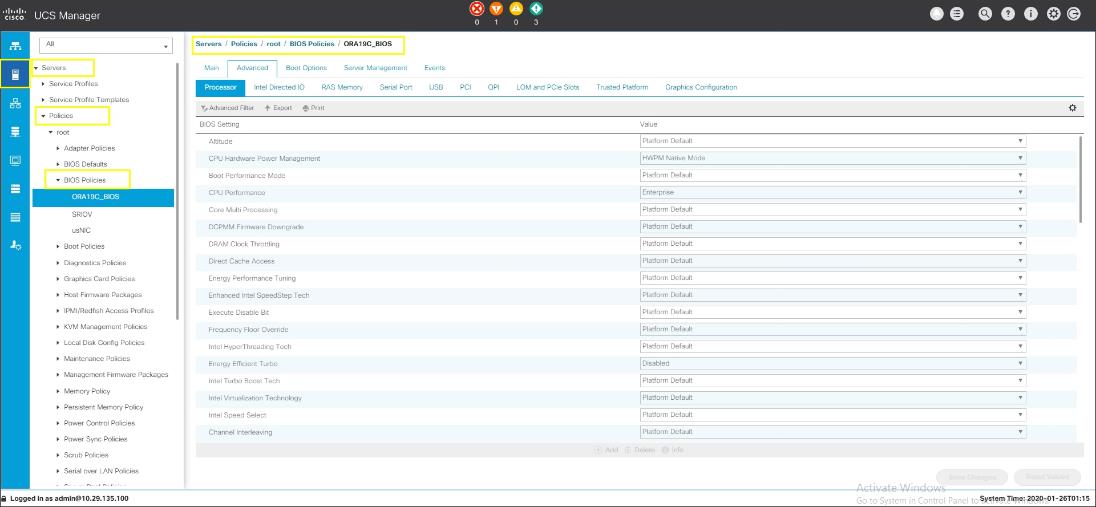This screenshot has width=1096, height=507.
Task: Select the SRIOV BIOS policy
Action: pyautogui.click(x=82, y=215)
